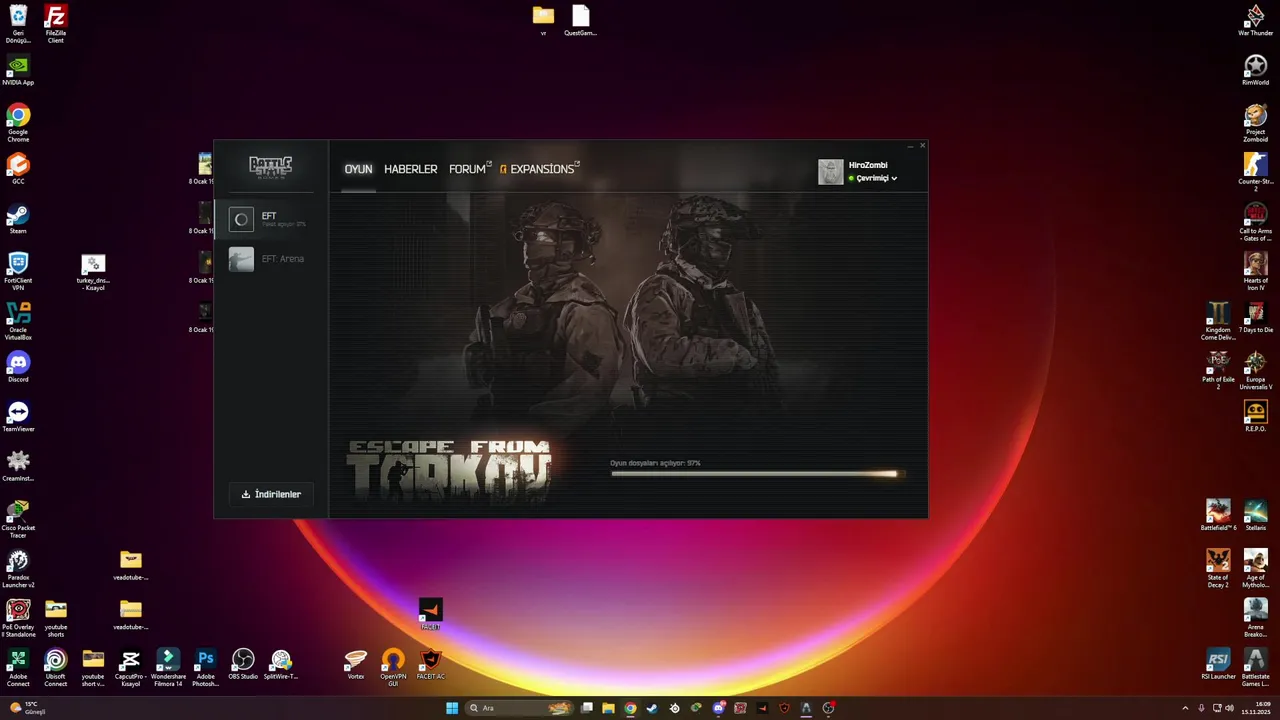The width and height of the screenshot is (1280, 720).
Task: Launch Steam desktop shortcut
Action: coord(18,219)
